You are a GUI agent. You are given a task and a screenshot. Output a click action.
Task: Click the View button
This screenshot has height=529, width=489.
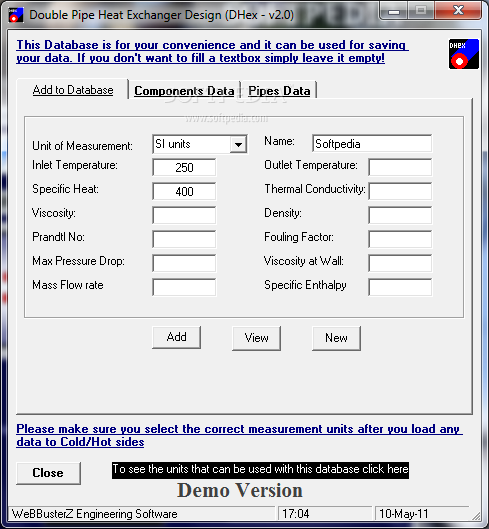pos(256,338)
